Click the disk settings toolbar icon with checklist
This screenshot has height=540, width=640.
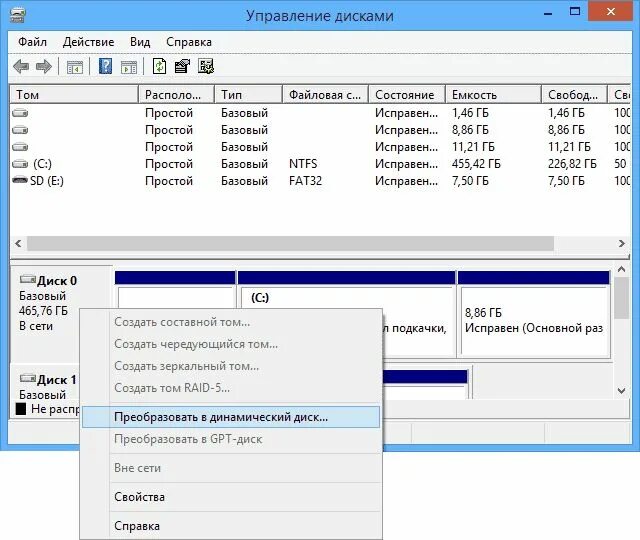click(206, 66)
